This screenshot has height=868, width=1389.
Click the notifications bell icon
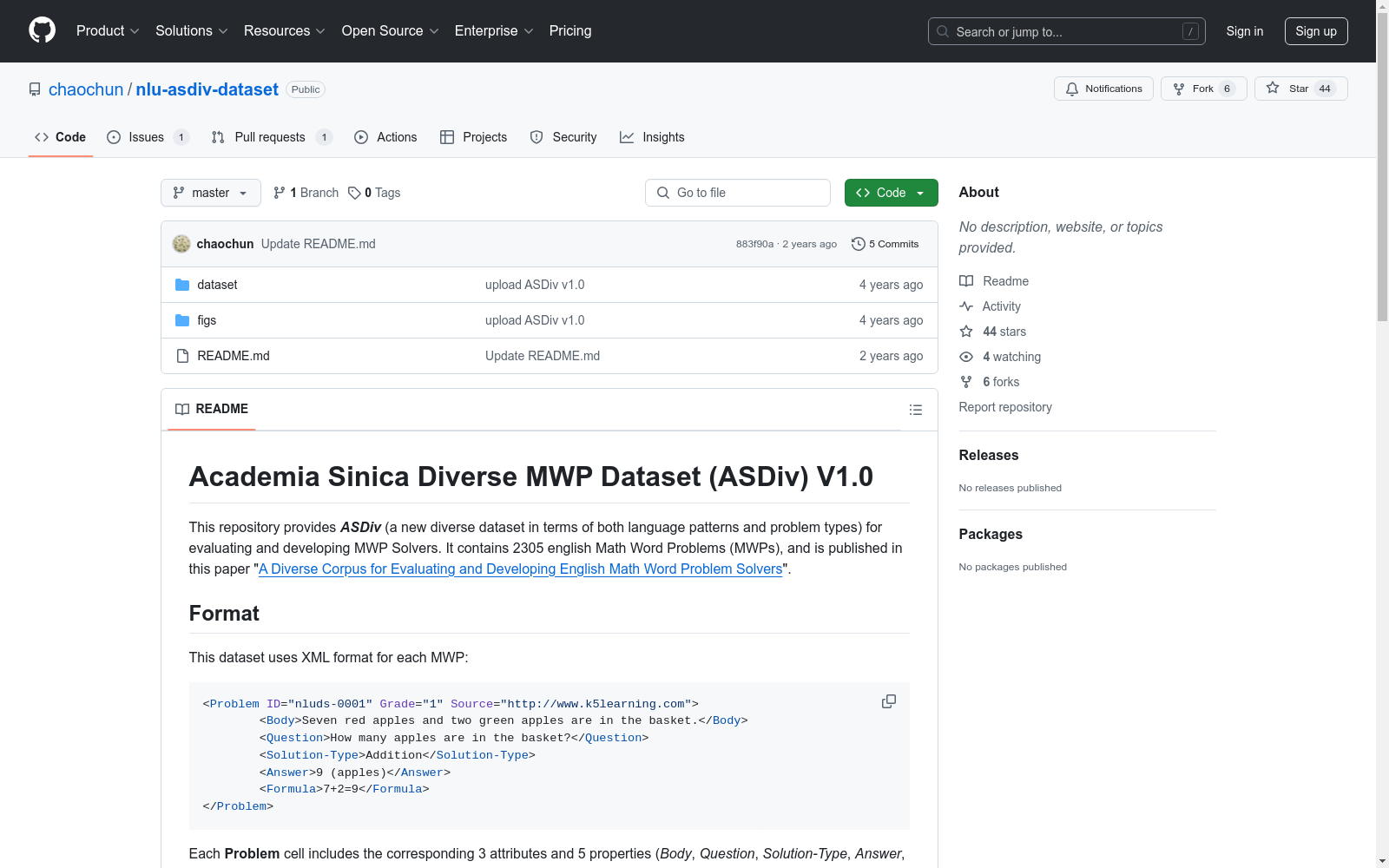coord(1072,89)
